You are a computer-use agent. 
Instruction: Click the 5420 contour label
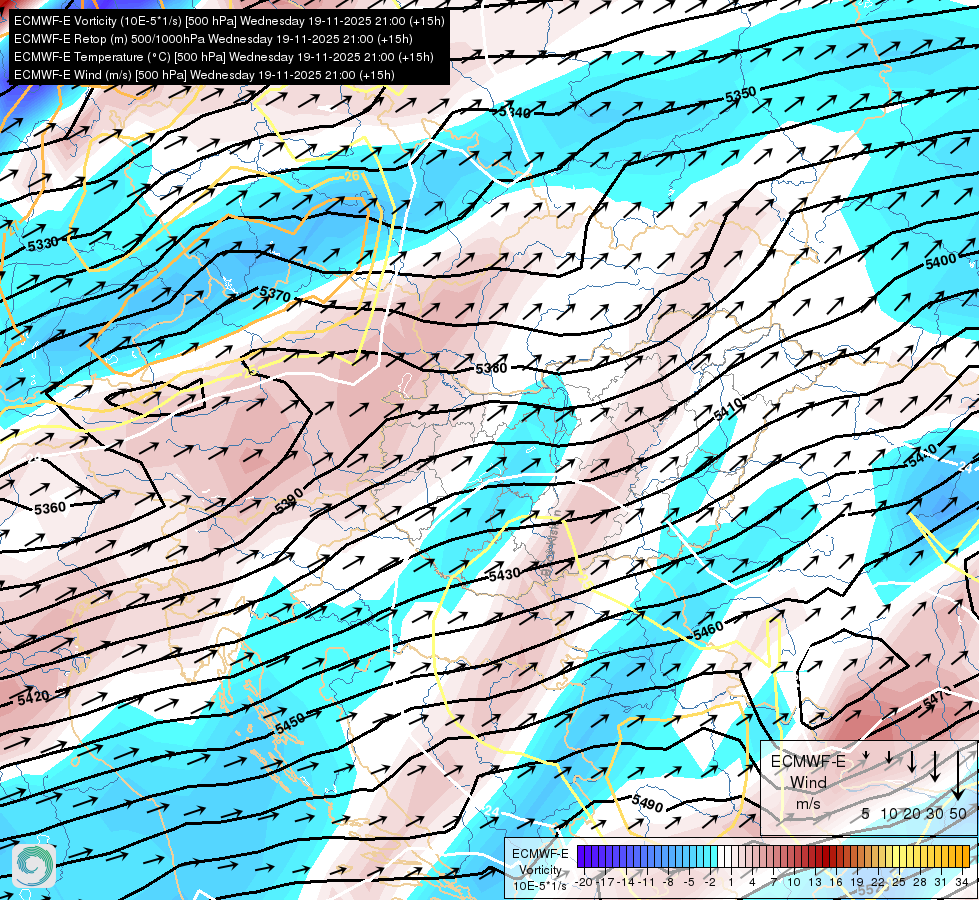pos(34,696)
